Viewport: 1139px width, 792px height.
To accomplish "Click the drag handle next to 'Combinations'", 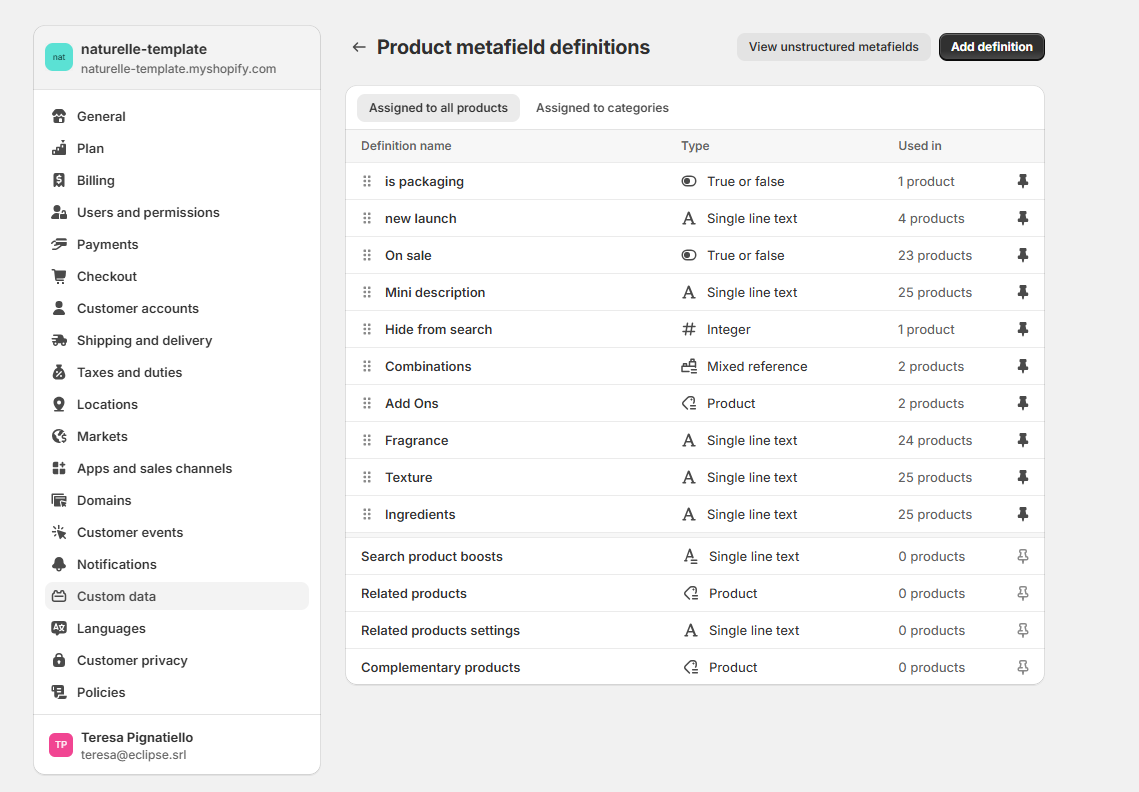I will [367, 367].
